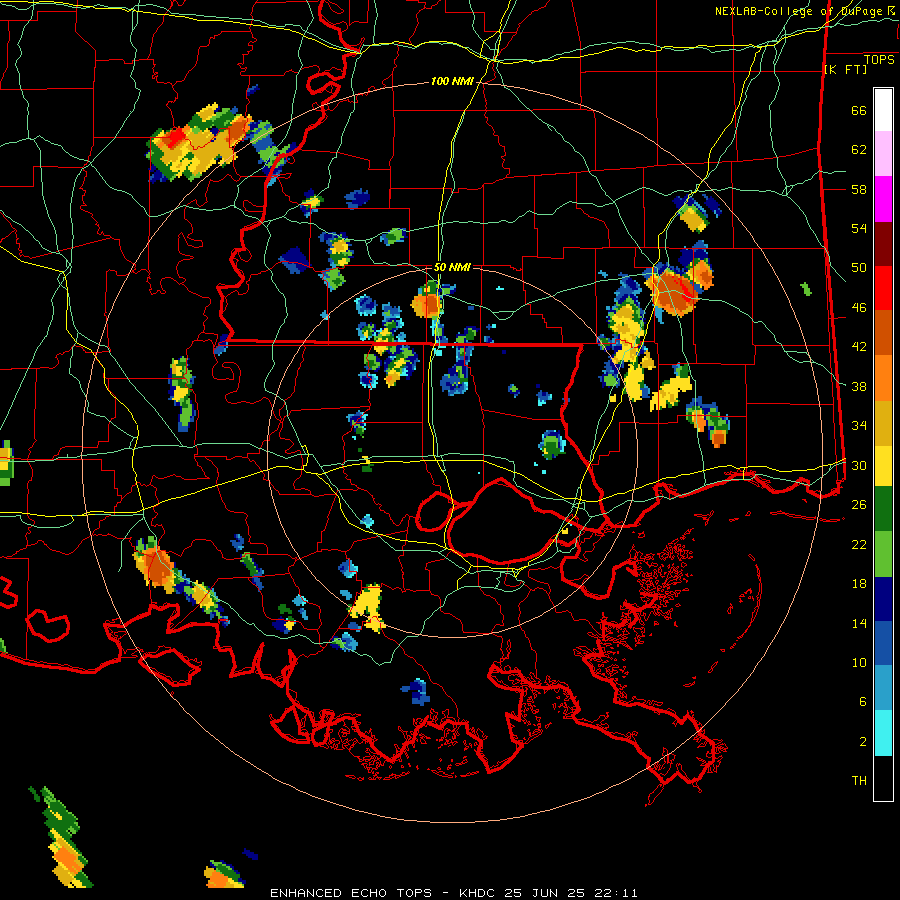Click the NEXLAB-College of DuPage watermark text
The image size is (900, 900).
point(806,11)
